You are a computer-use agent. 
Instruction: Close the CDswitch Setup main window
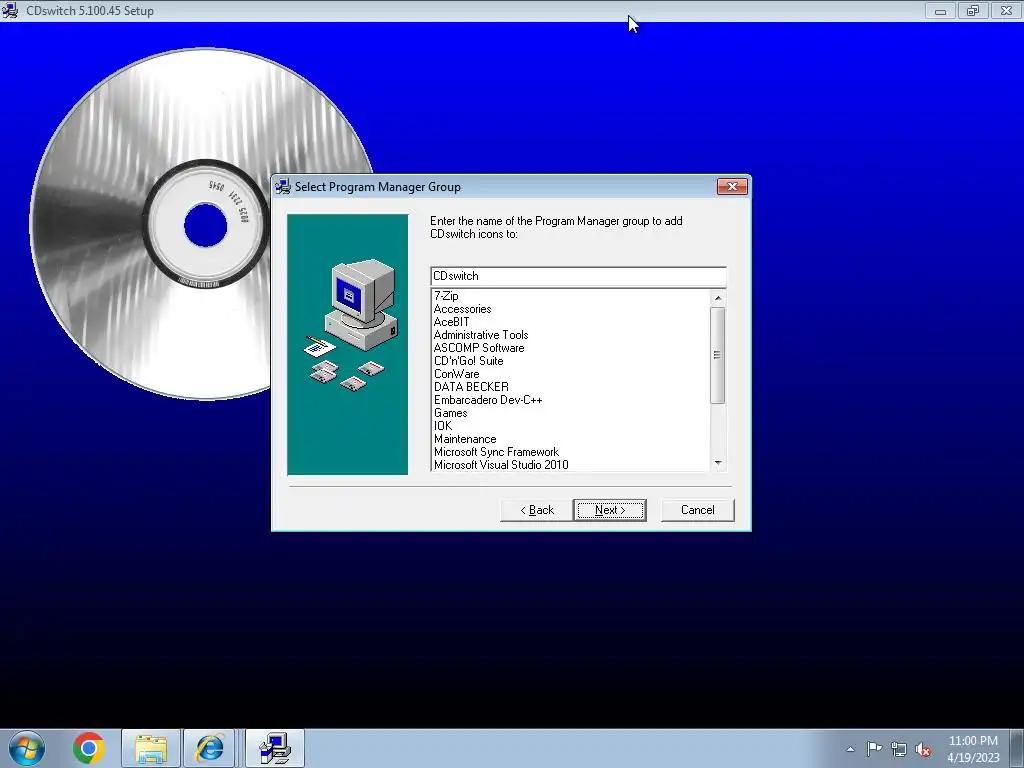tap(1006, 10)
